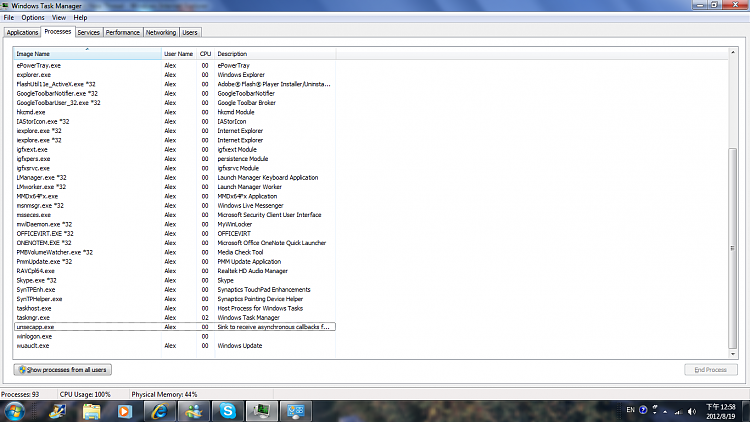Switch to the Users tab
Viewport: 750px width, 422px height.
190,33
